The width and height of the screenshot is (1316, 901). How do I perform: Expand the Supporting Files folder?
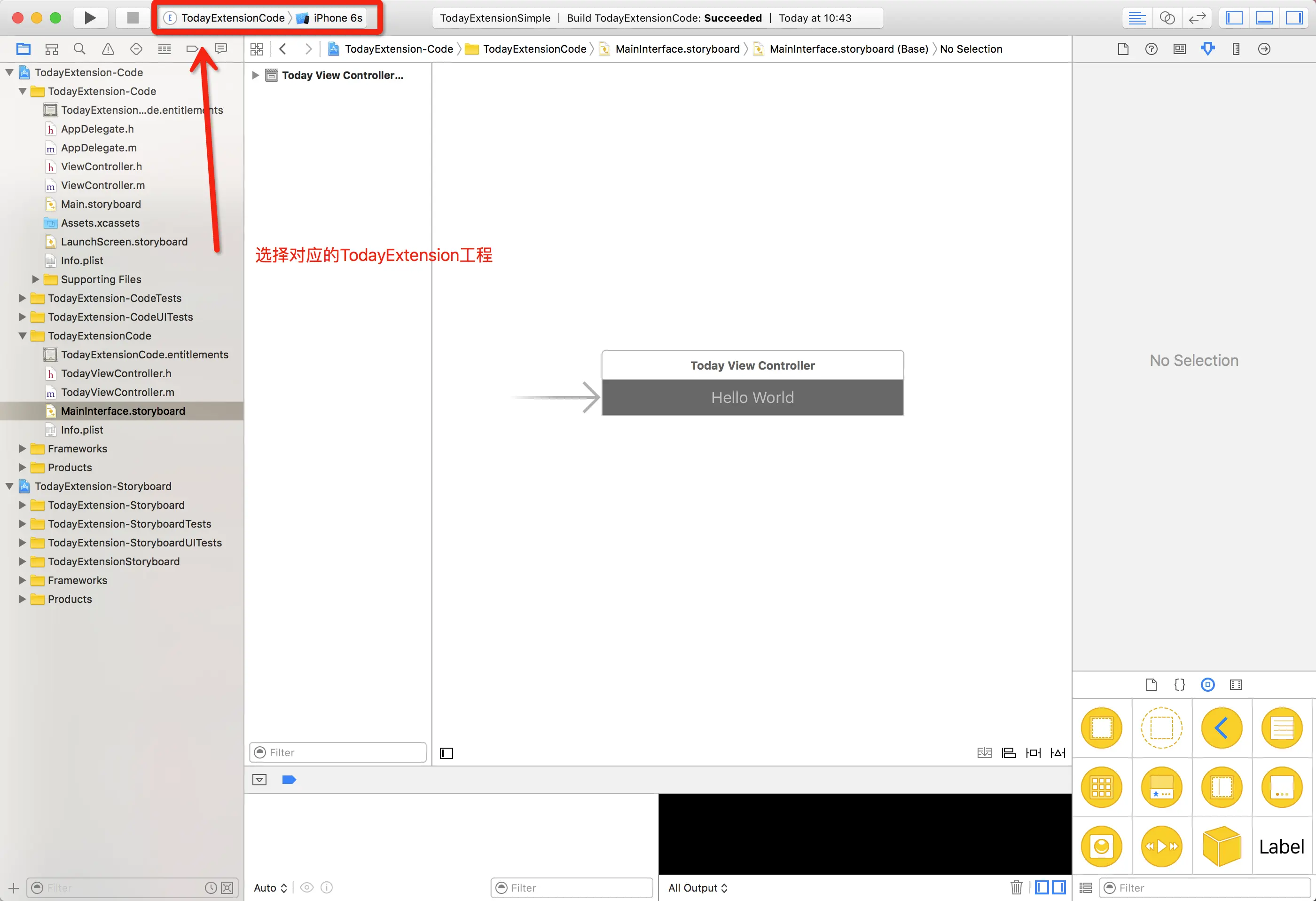[35, 279]
